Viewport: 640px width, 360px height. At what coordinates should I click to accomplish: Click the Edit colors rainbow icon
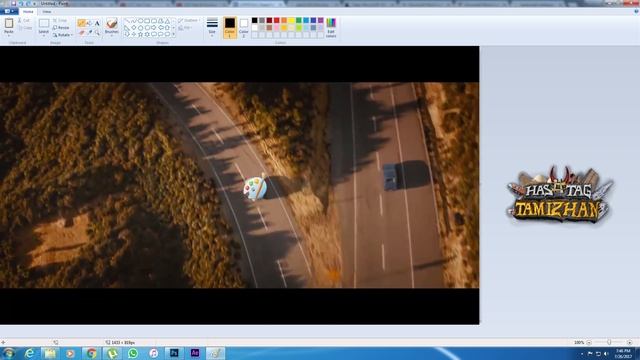(331, 23)
